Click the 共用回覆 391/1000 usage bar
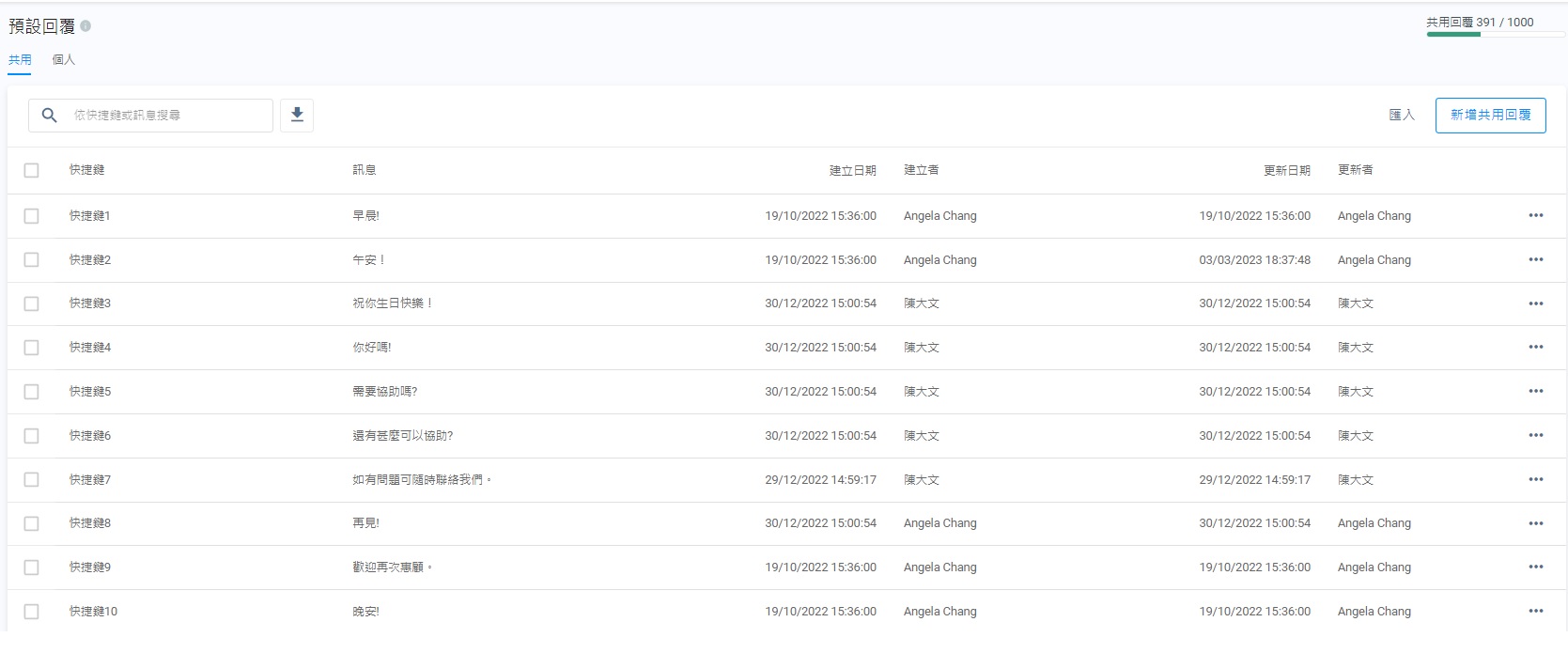Image resolution: width=1568 pixels, height=653 pixels. click(x=1495, y=34)
